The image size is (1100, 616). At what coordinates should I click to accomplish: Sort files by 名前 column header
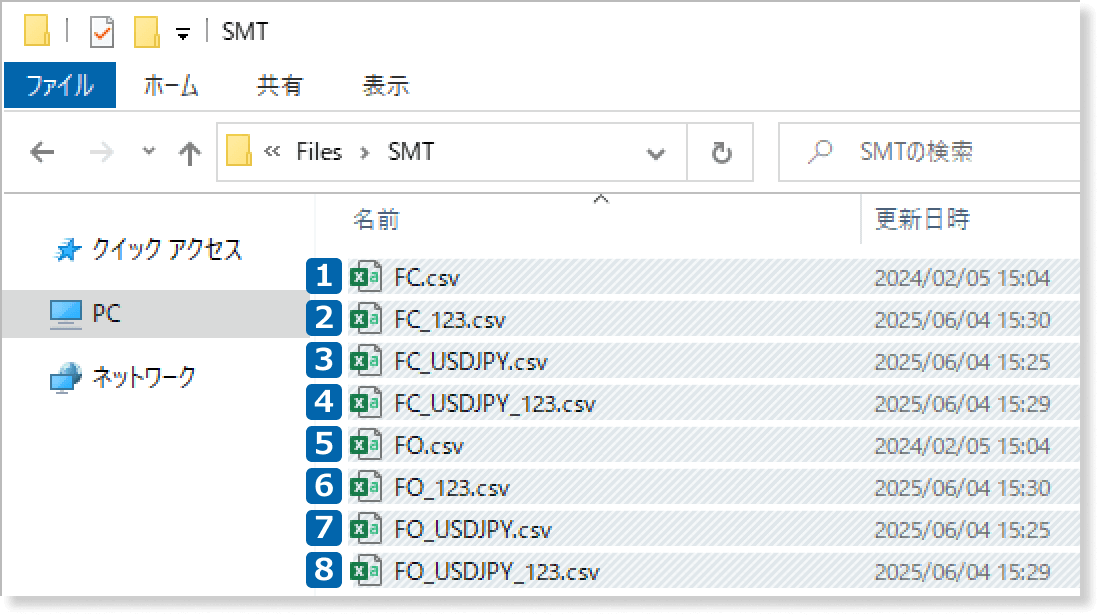(377, 220)
